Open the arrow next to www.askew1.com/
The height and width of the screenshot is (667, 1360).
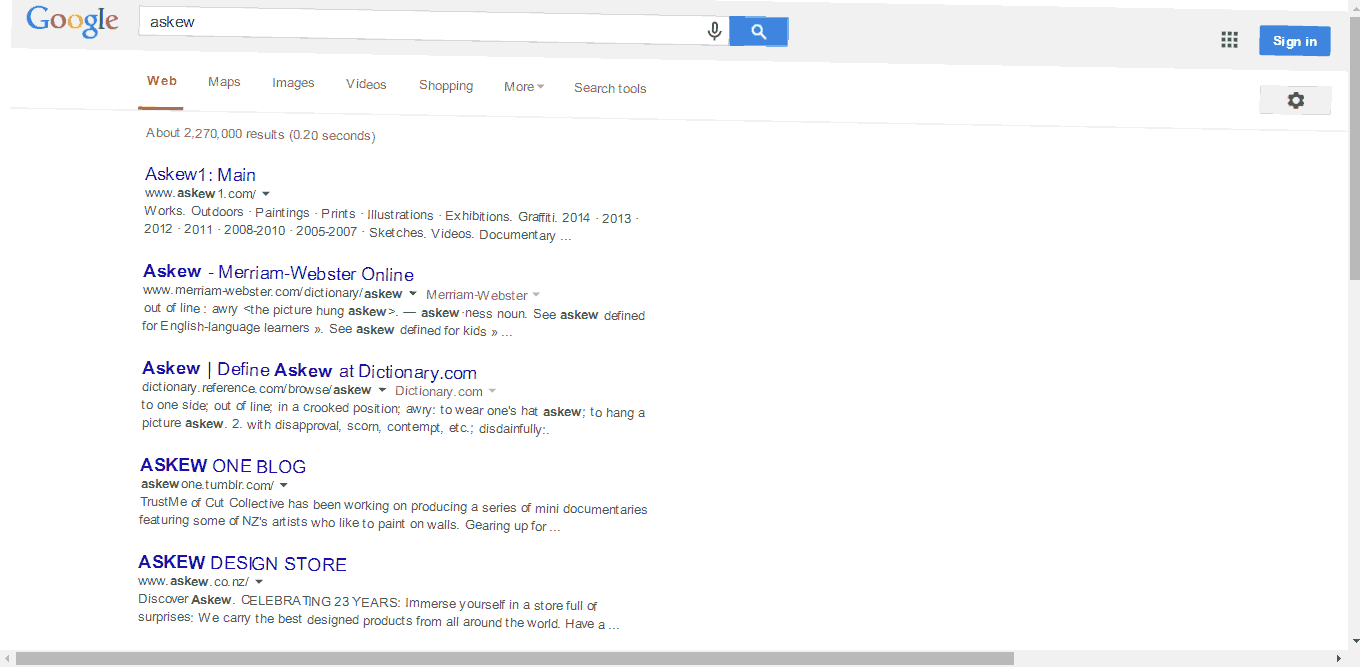[266, 193]
